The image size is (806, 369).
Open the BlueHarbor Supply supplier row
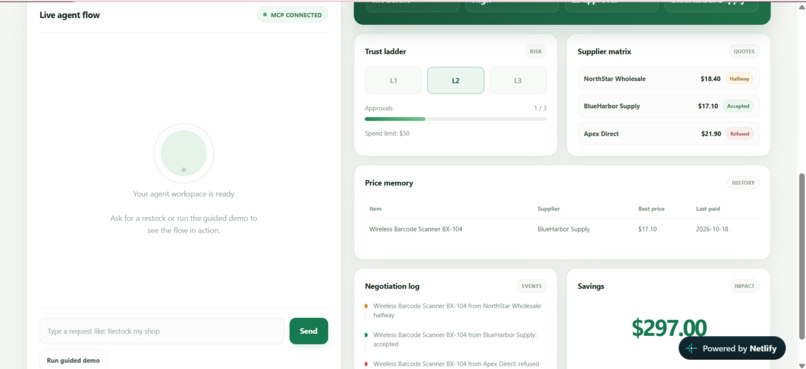pyautogui.click(x=668, y=106)
